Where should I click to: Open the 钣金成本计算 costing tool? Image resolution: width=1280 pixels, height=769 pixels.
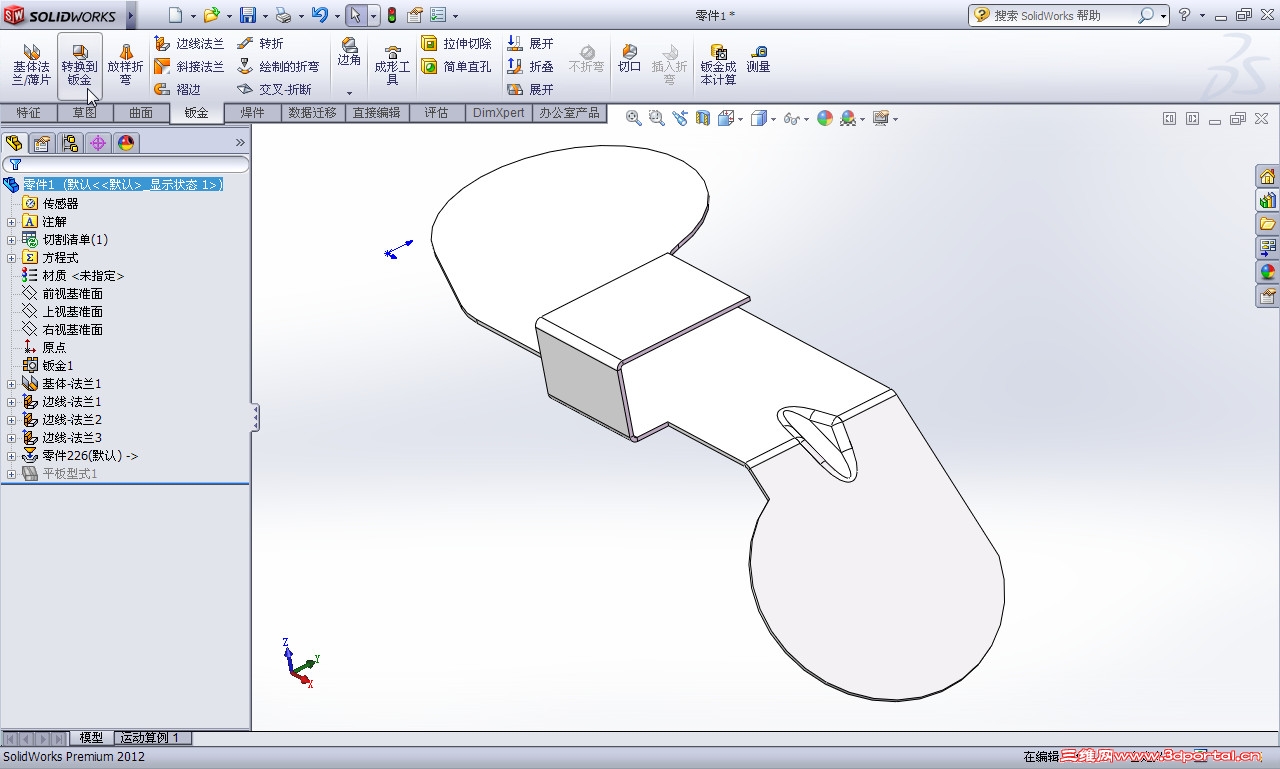(718, 65)
